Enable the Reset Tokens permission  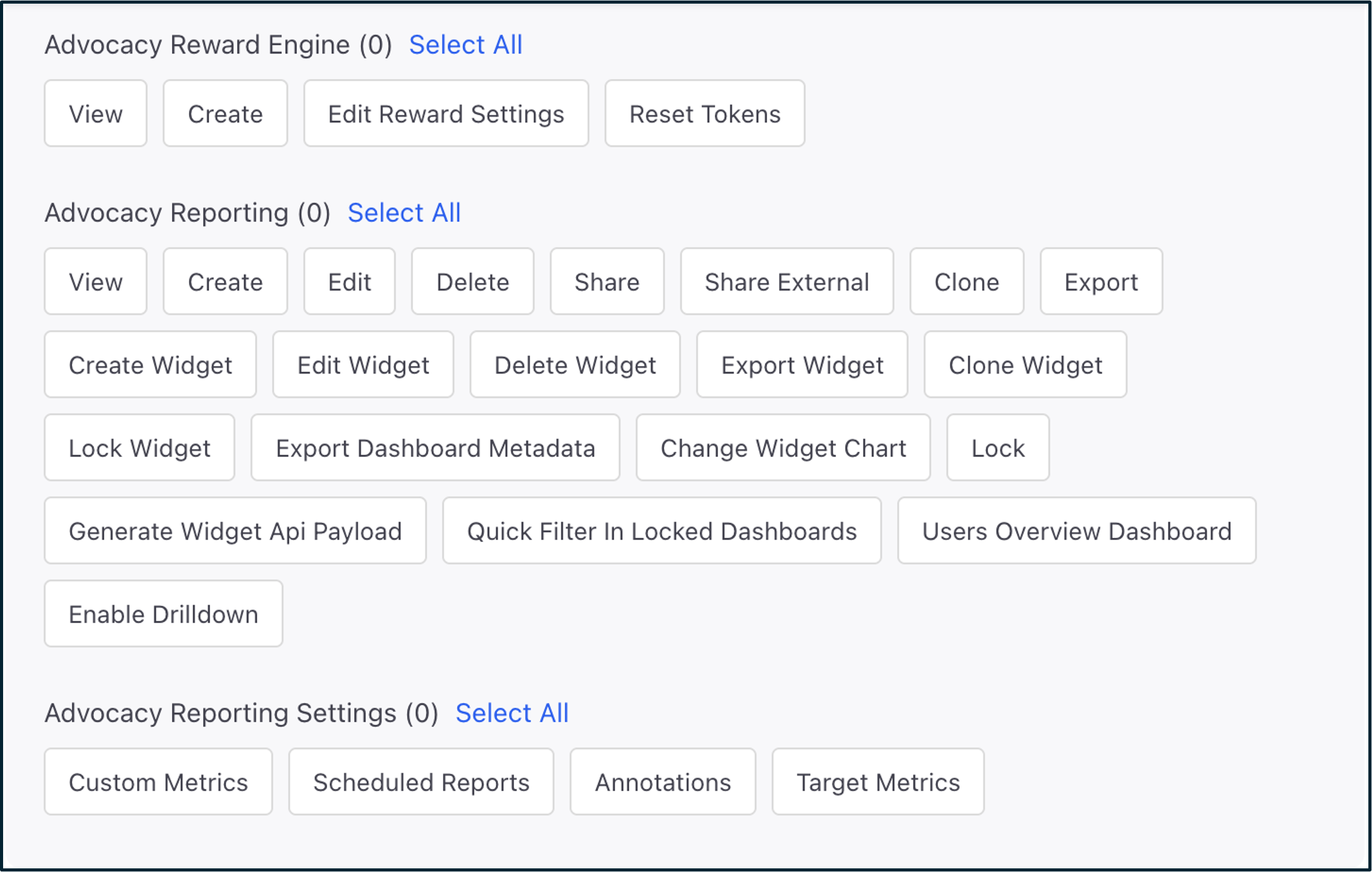705,113
